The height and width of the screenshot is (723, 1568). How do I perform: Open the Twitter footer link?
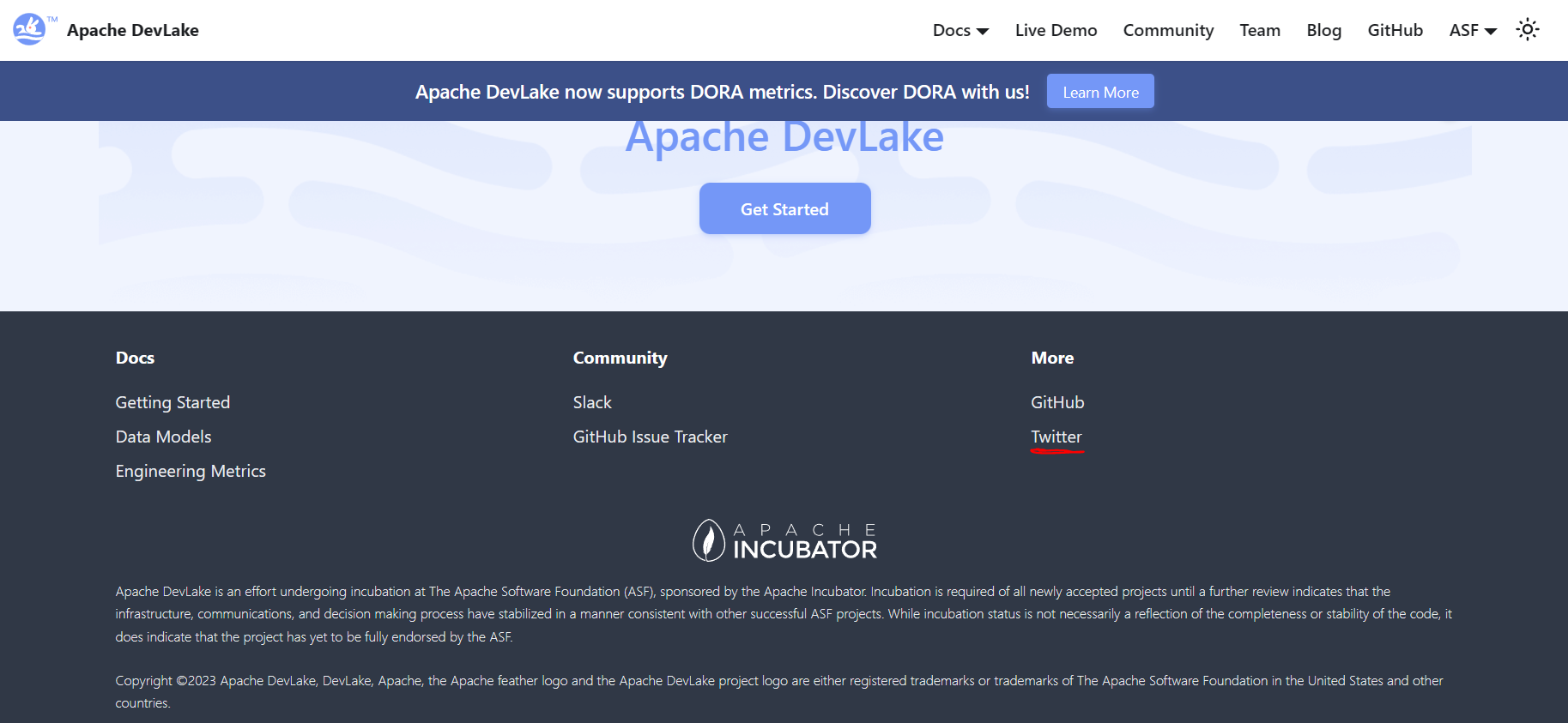pos(1056,437)
